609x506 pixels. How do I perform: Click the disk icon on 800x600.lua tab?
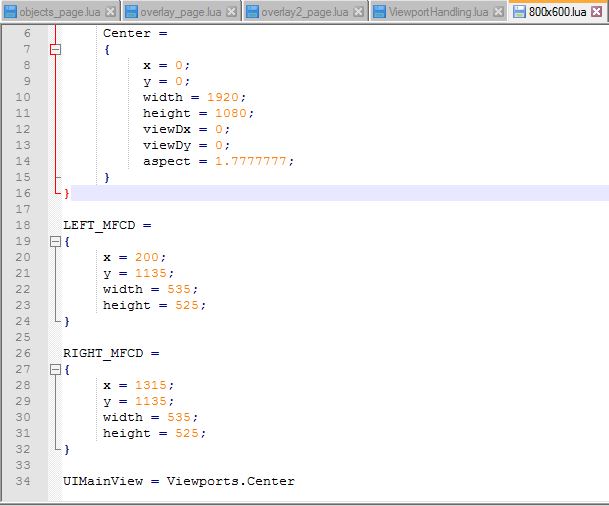(x=518, y=12)
